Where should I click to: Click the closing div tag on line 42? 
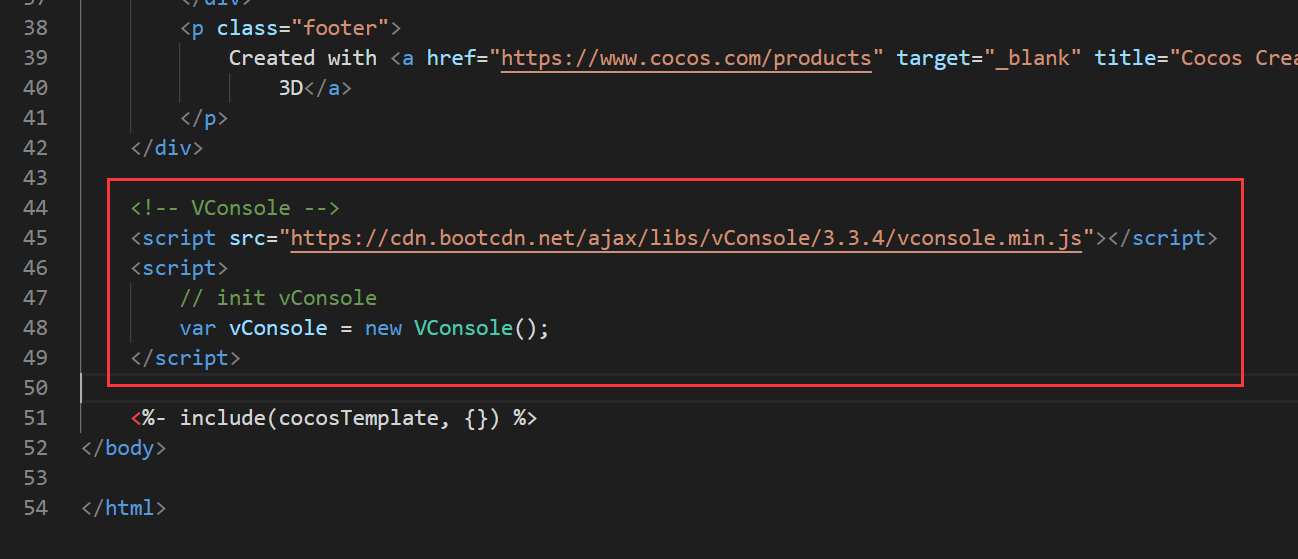coord(167,148)
